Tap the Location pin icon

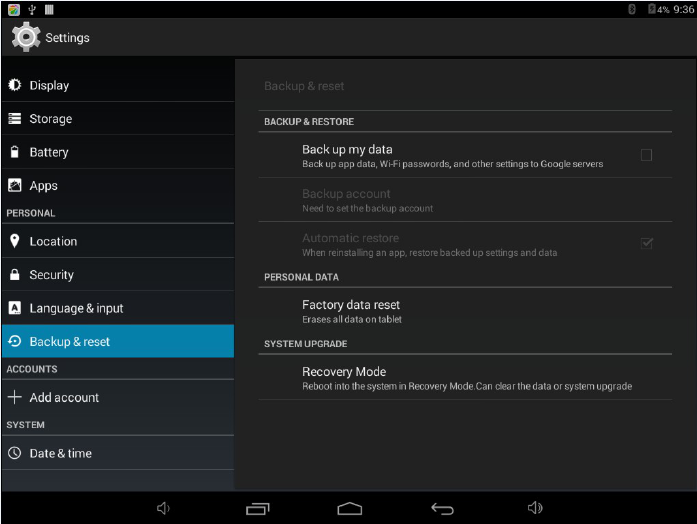15,240
